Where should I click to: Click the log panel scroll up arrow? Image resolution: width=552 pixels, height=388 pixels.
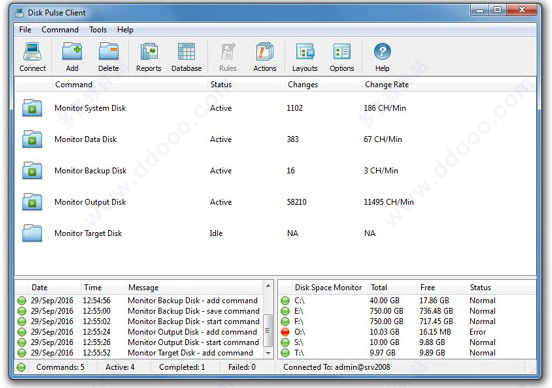[x=268, y=286]
